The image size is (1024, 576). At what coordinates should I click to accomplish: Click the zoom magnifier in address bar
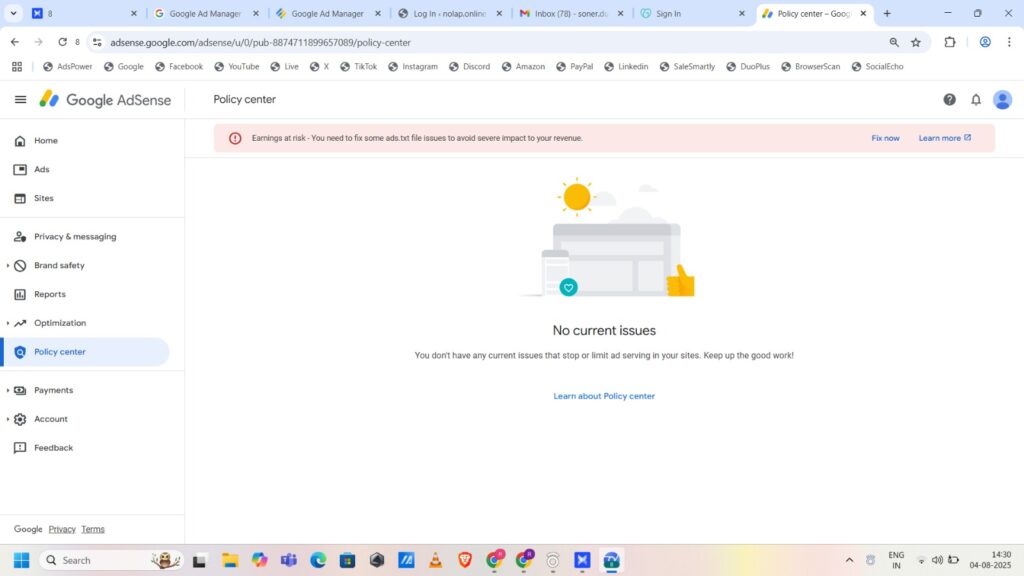click(893, 42)
